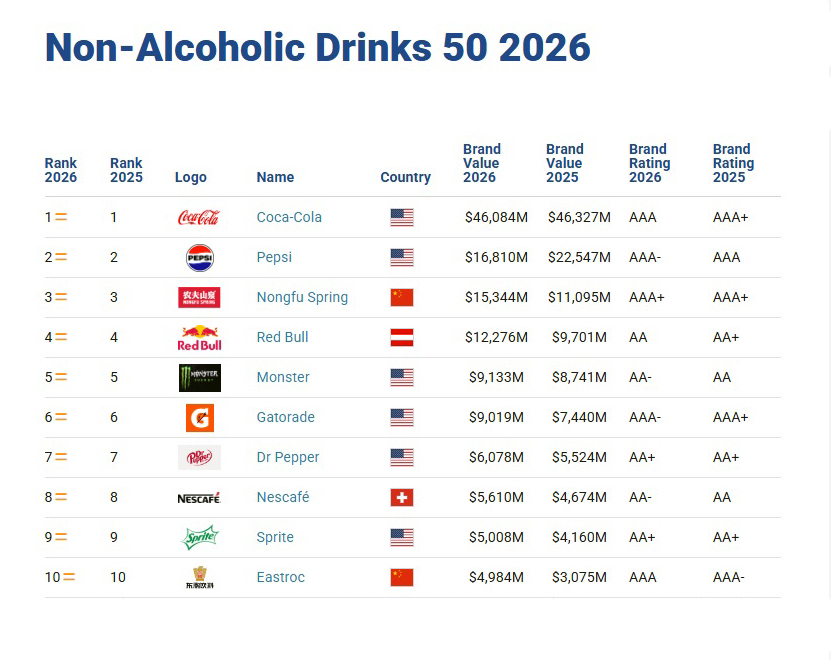Click the Dr Pepper logo
Viewport: 831px width, 660px height.
point(199,457)
